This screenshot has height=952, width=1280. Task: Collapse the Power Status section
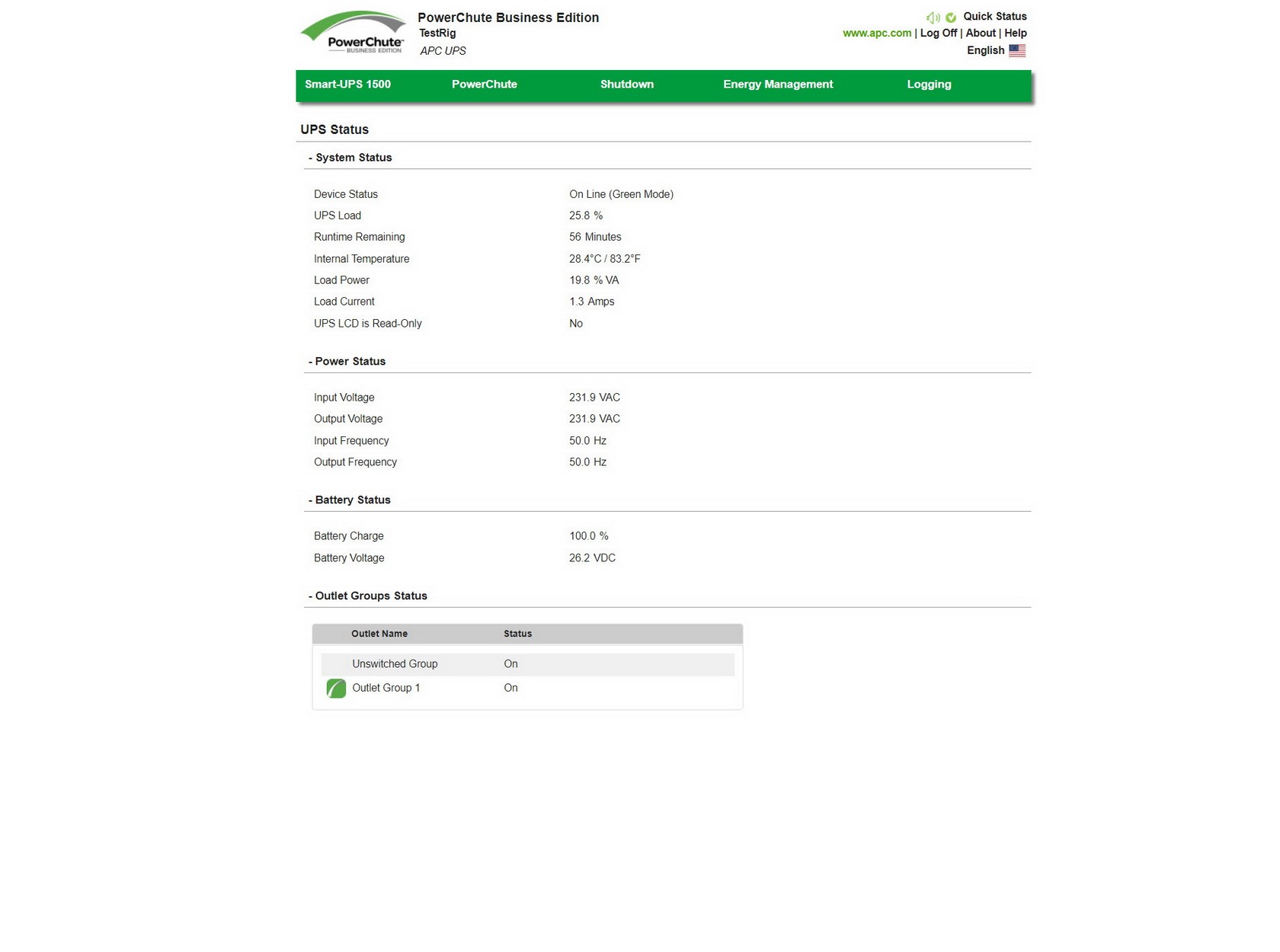click(x=347, y=362)
